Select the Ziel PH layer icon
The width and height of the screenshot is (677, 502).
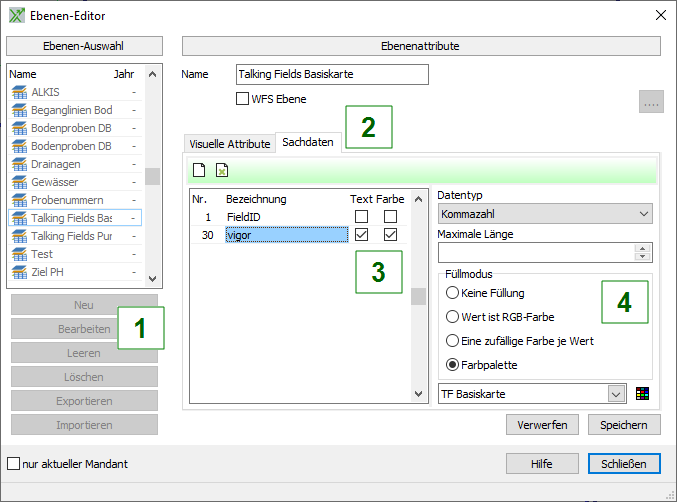19,272
